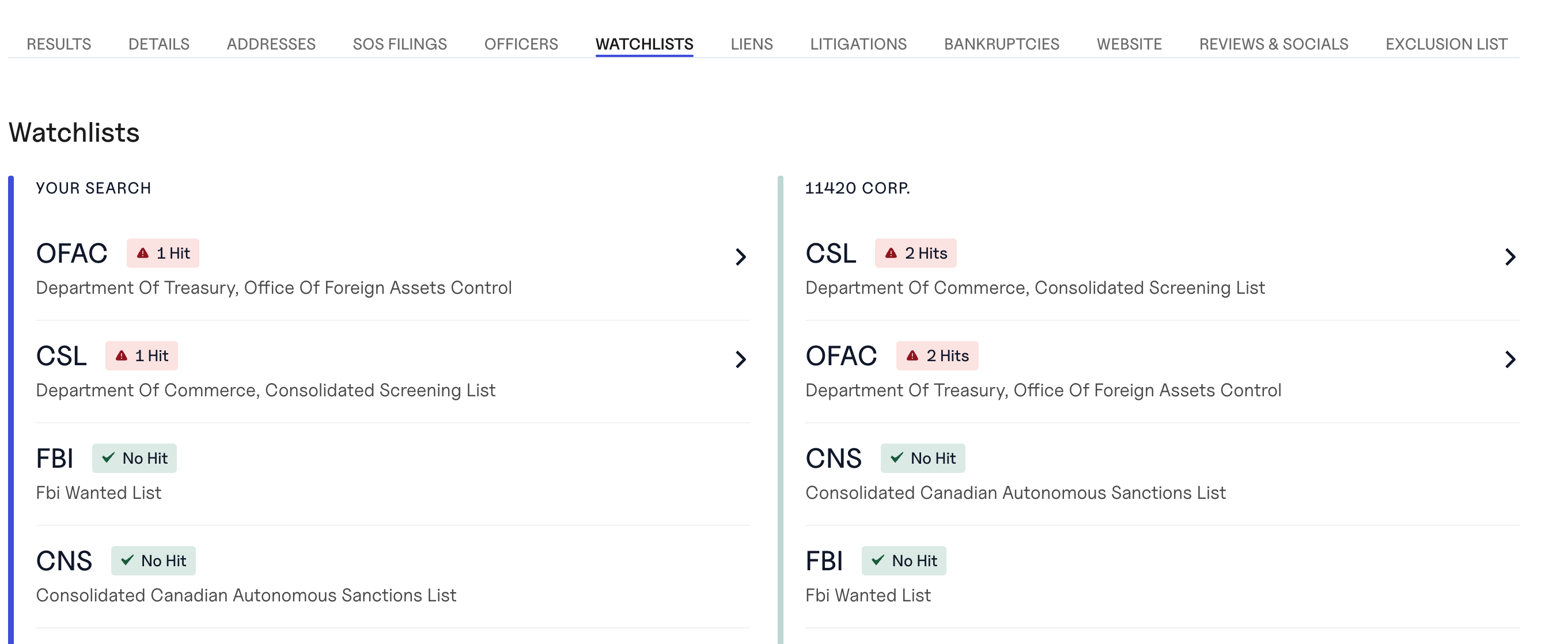This screenshot has height=644, width=1568.
Task: Select the Reviews & Socials tab
Action: [x=1273, y=44]
